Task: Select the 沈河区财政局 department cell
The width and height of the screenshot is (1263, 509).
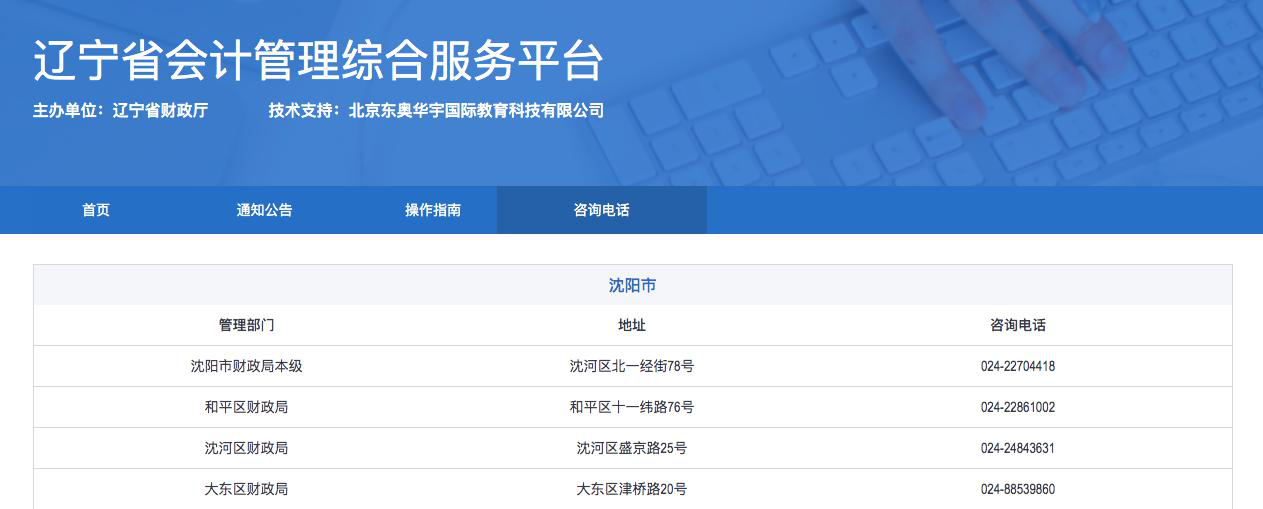Action: point(246,448)
